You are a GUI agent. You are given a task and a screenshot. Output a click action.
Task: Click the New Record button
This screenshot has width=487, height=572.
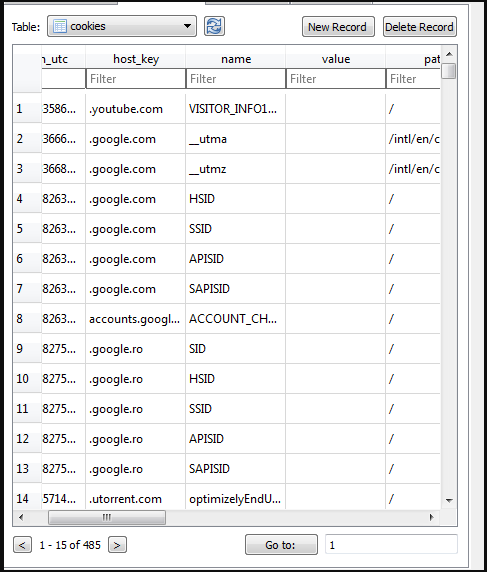(338, 27)
